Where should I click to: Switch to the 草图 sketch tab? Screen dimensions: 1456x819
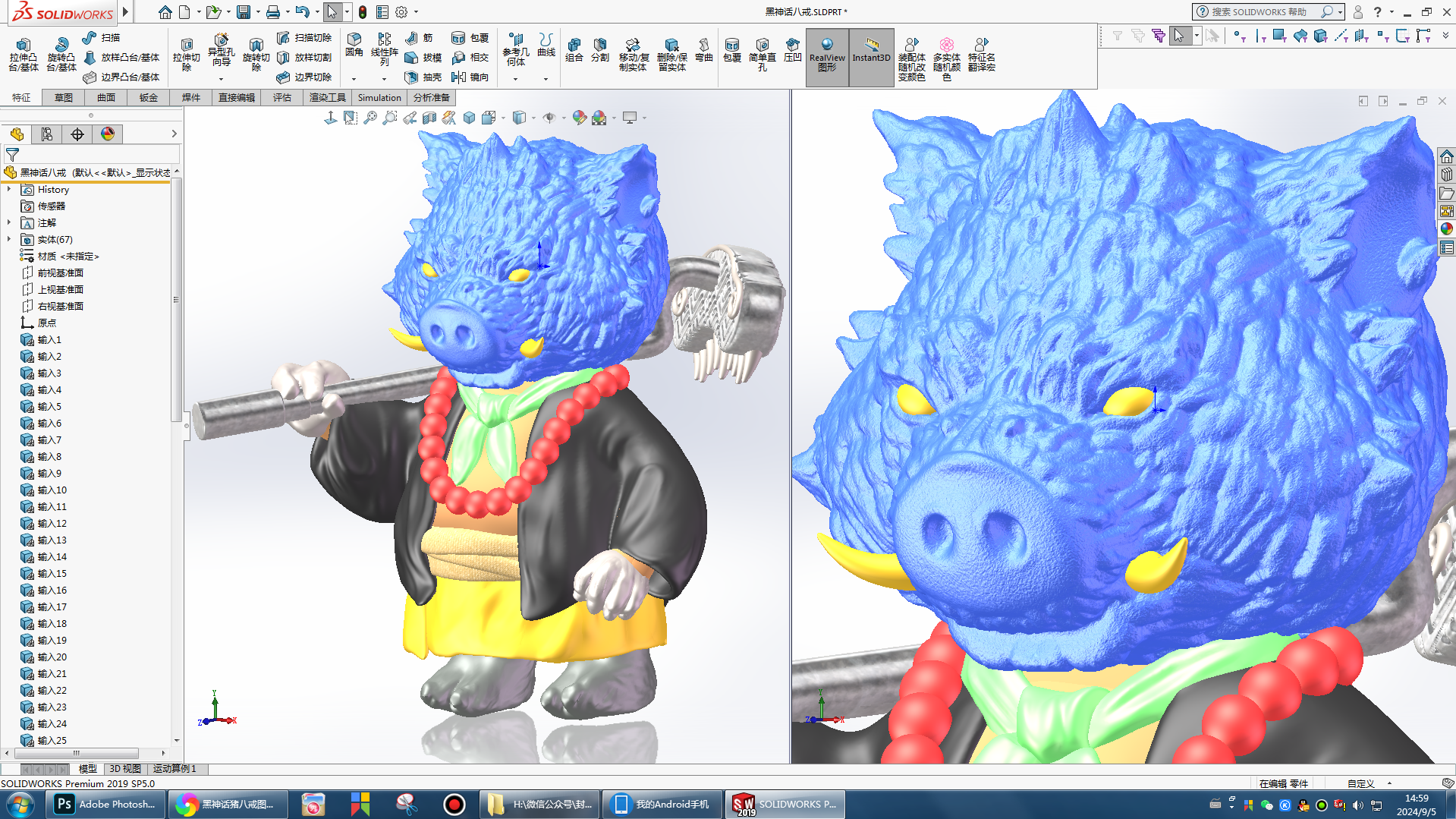click(x=64, y=97)
